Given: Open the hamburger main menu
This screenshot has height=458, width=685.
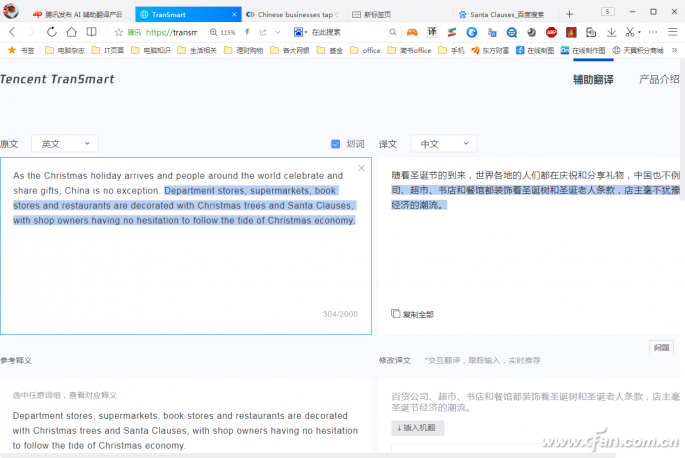Looking at the screenshot, I should 673,32.
